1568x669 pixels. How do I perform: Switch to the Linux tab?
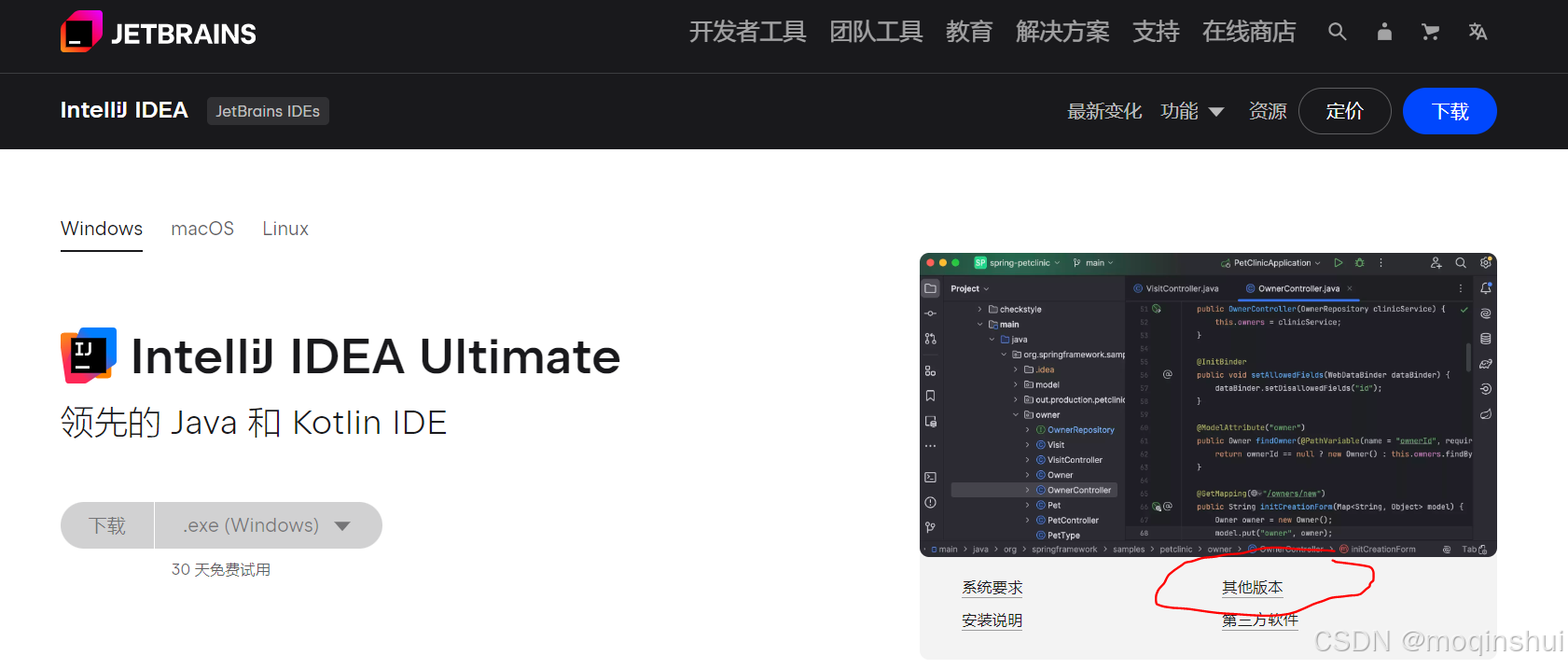[x=285, y=229]
